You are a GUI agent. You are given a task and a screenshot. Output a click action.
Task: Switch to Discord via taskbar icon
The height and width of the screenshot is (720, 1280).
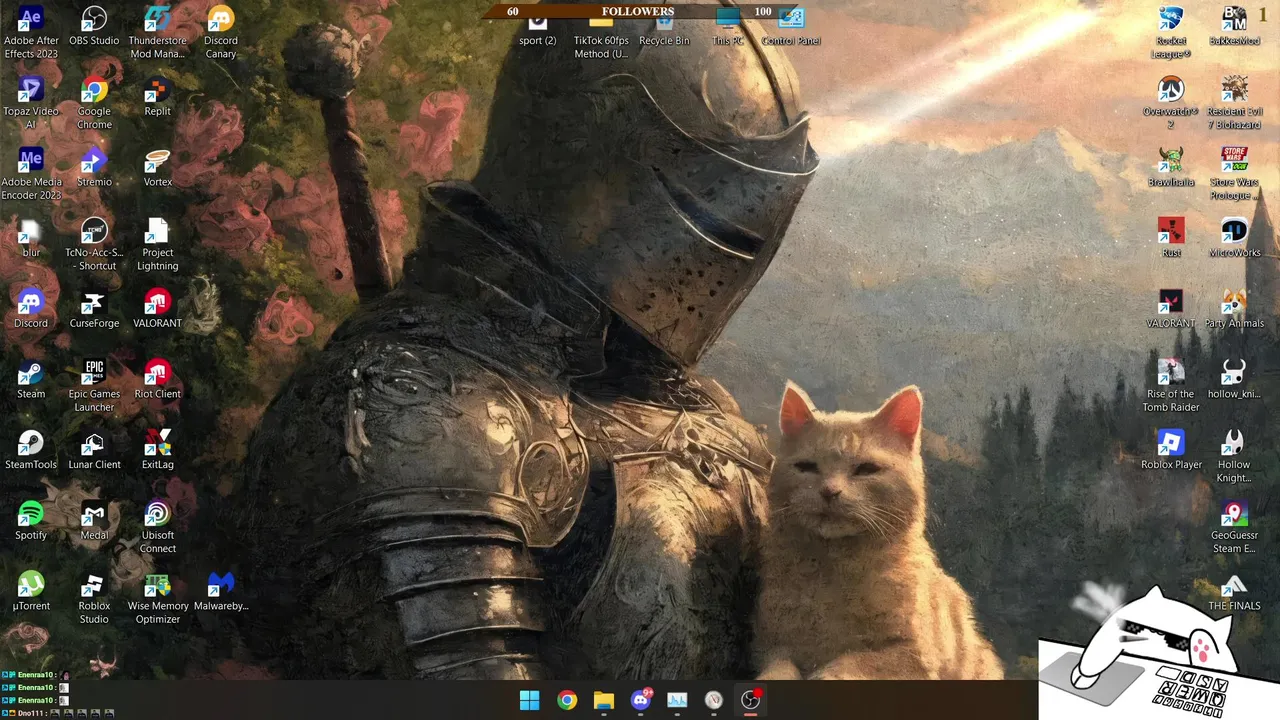(641, 700)
